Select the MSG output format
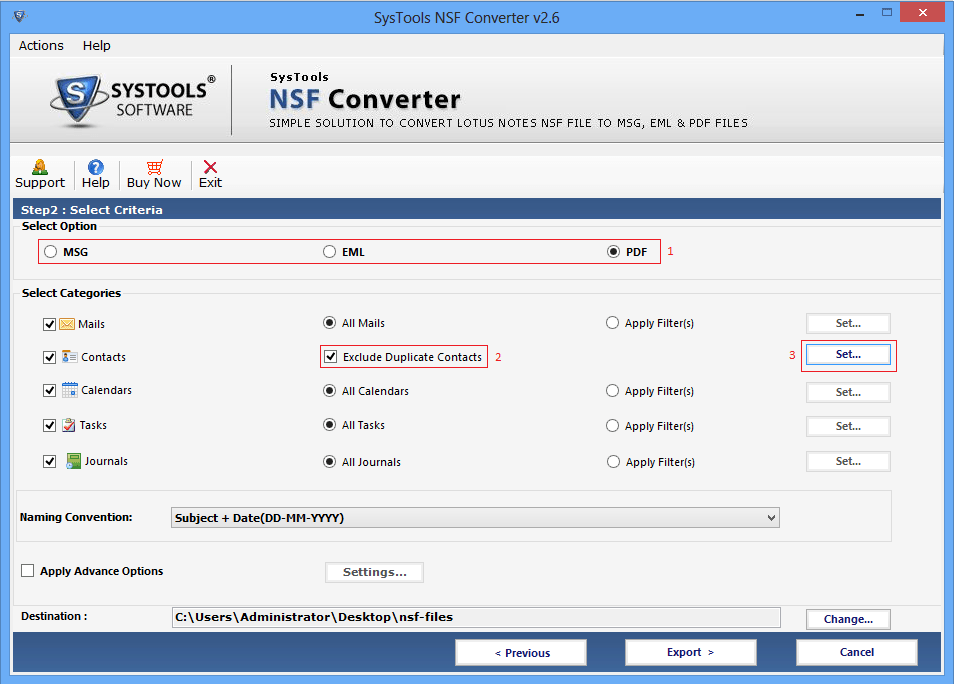 [x=50, y=251]
